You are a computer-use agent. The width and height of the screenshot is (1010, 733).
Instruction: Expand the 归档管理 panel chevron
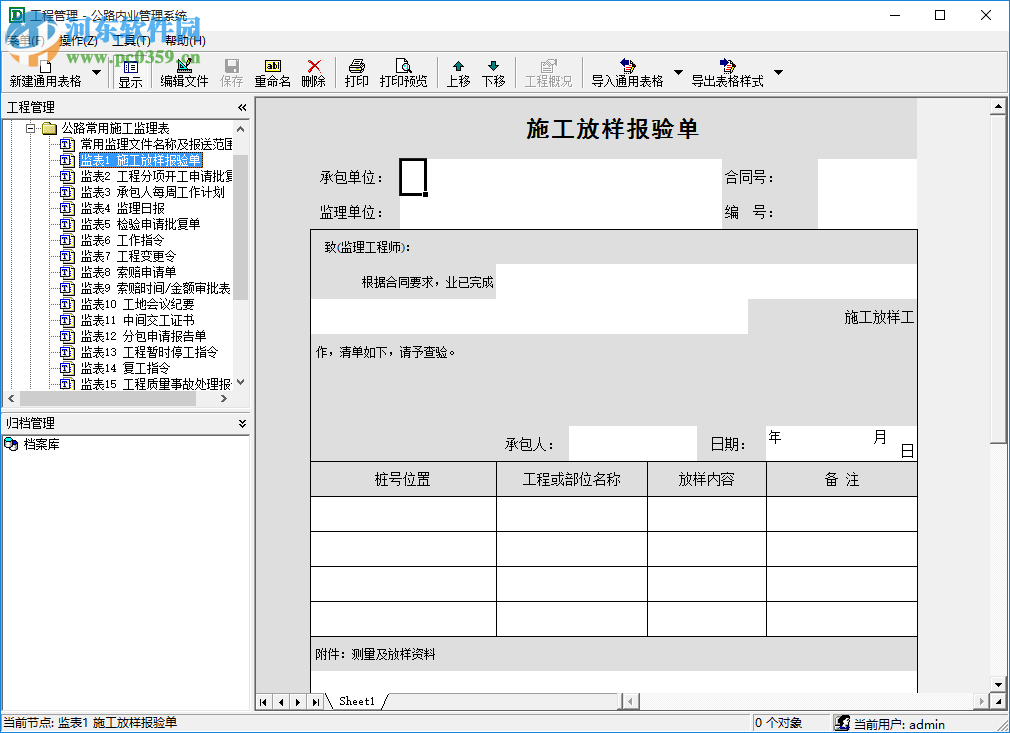coord(240,422)
